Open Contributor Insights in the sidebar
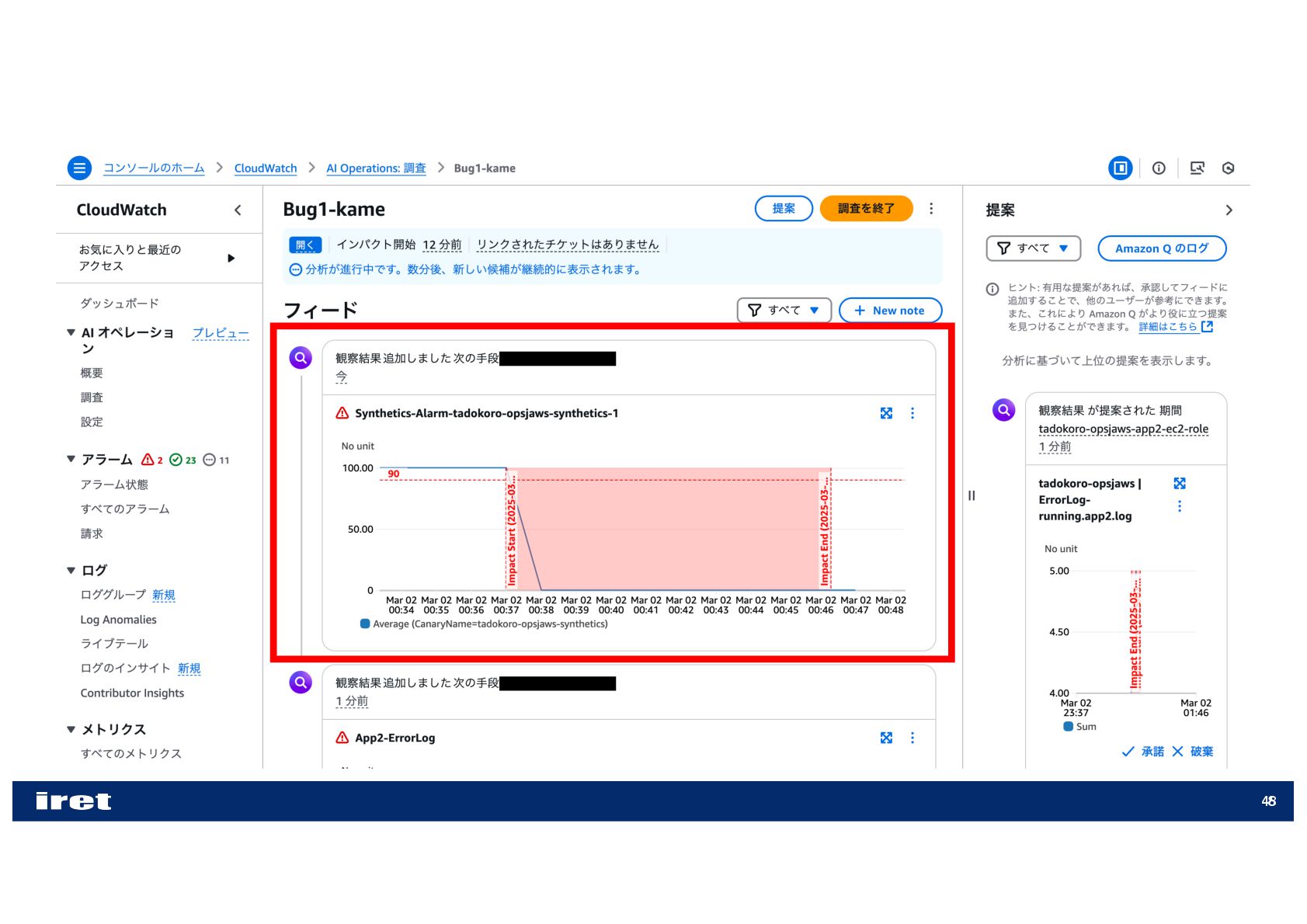1307x924 pixels. (132, 693)
